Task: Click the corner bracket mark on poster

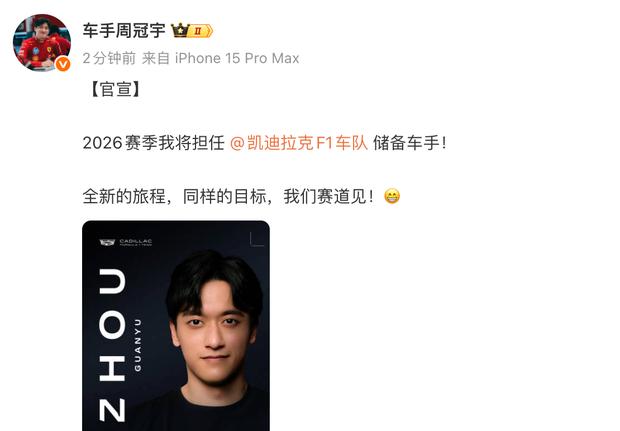Action: point(257,239)
